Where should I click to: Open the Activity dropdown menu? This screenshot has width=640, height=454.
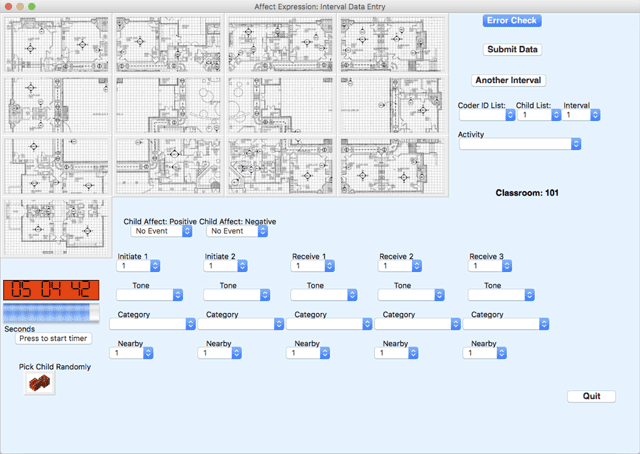(519, 144)
